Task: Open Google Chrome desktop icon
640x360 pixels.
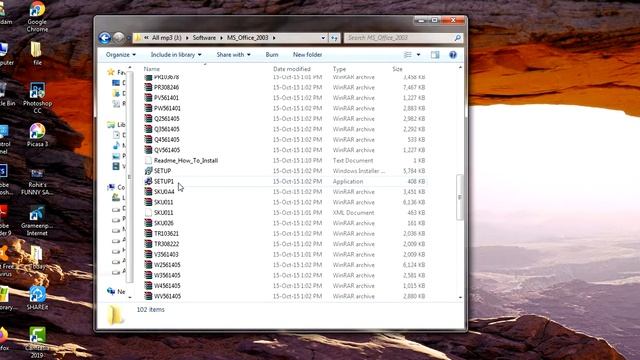Action: click(37, 17)
